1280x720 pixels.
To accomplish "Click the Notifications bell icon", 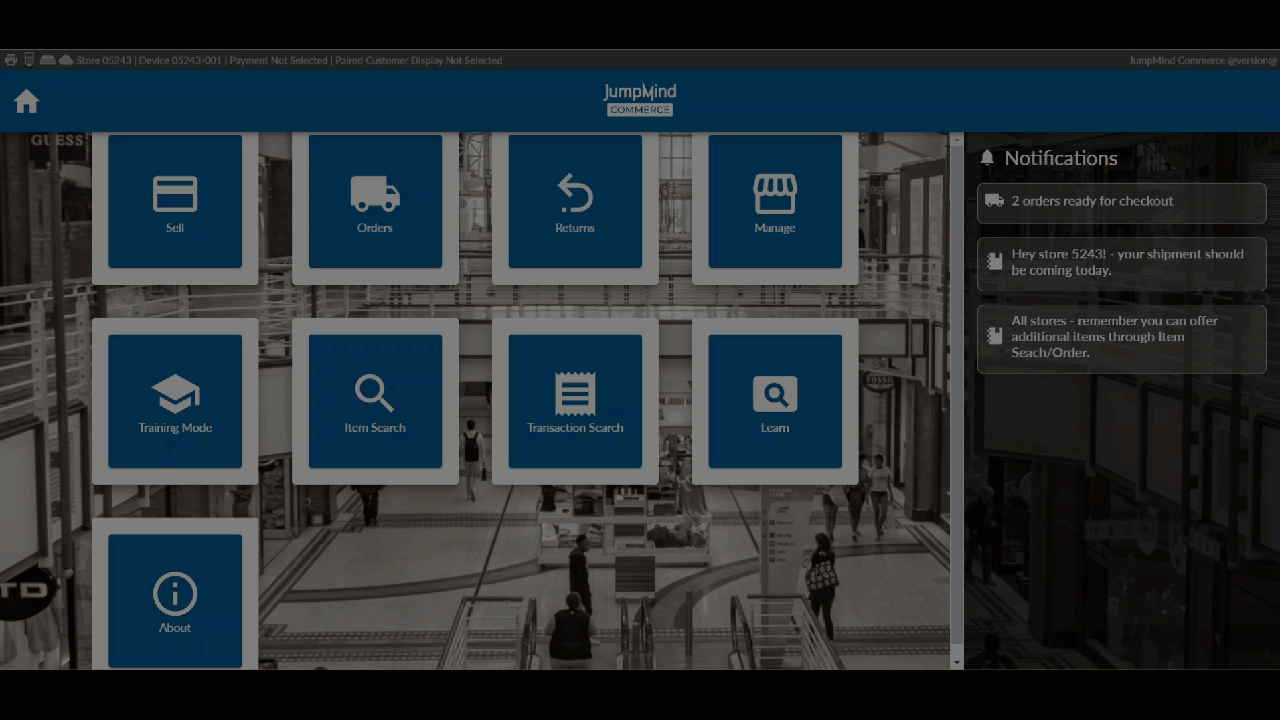I will tap(988, 158).
